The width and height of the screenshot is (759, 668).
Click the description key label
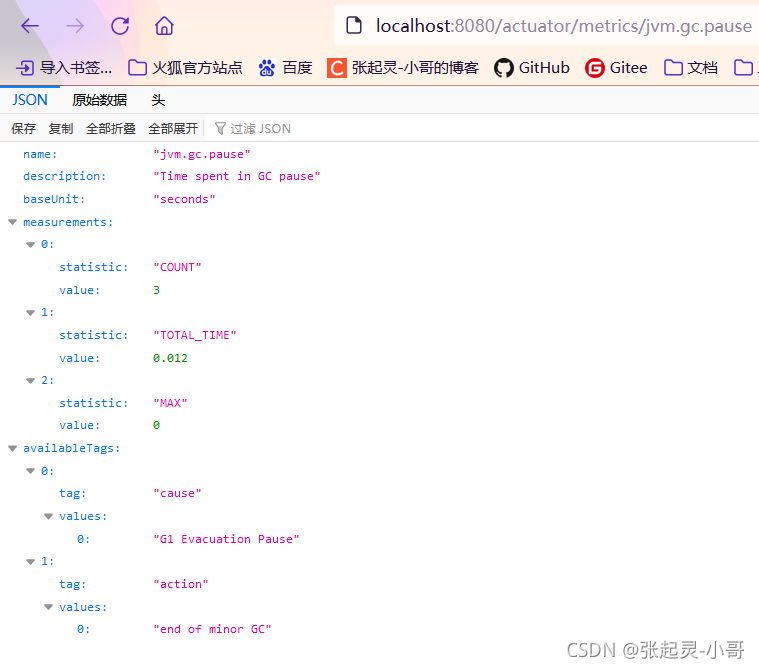[x=64, y=176]
